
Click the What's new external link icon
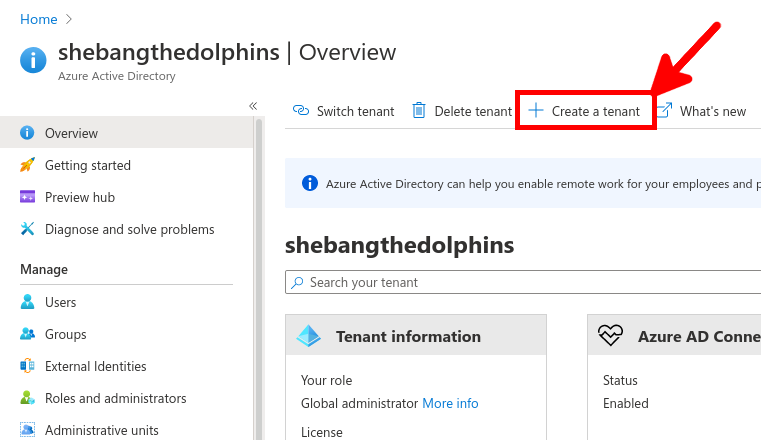[664, 110]
